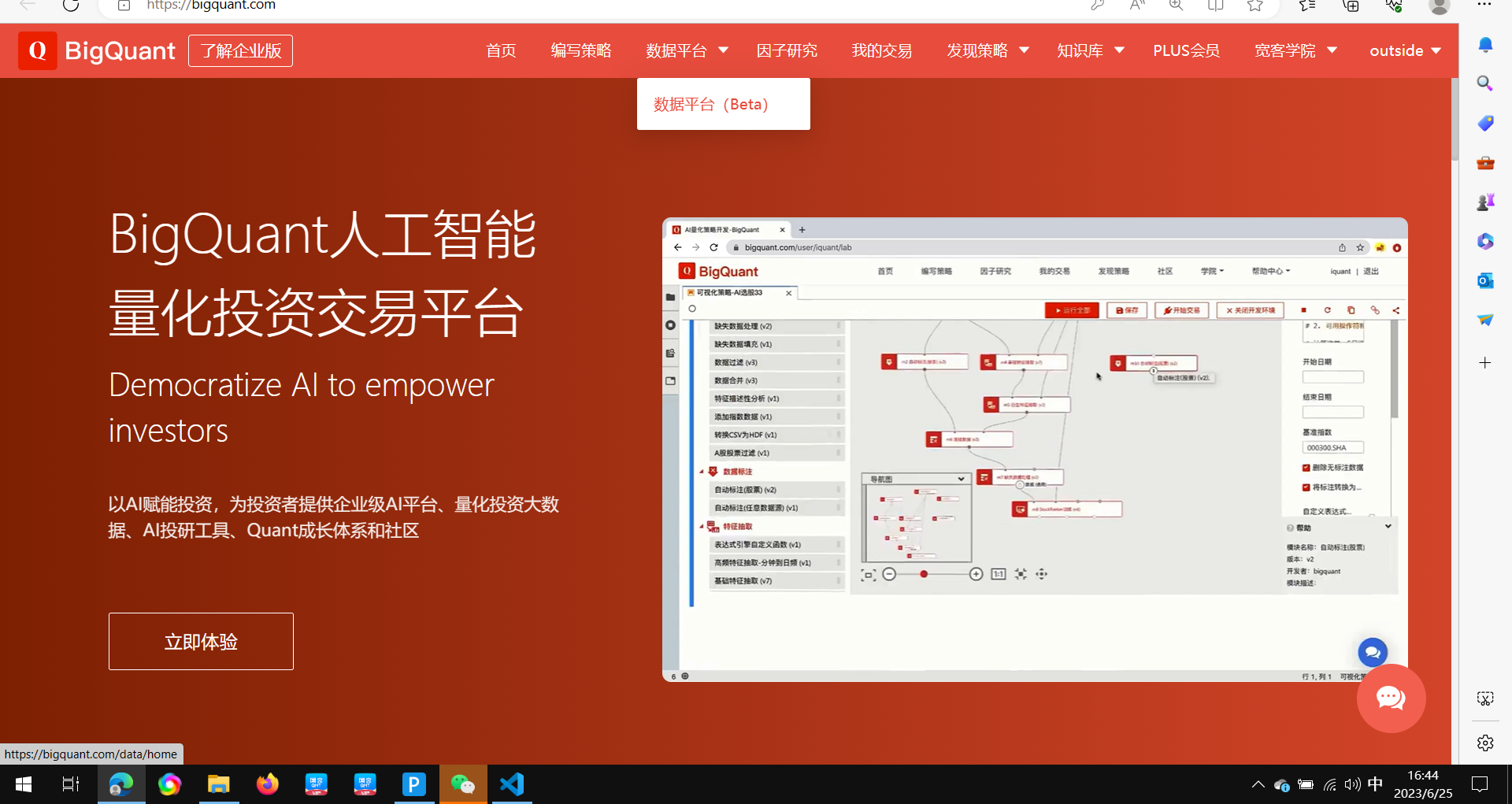Click the zoom magnifier icon in address bar
Image resolution: width=1512 pixels, height=804 pixels.
(x=1176, y=5)
